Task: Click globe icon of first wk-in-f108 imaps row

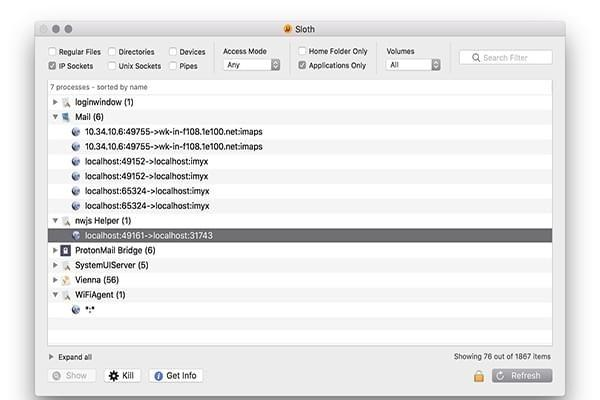Action: (76, 132)
